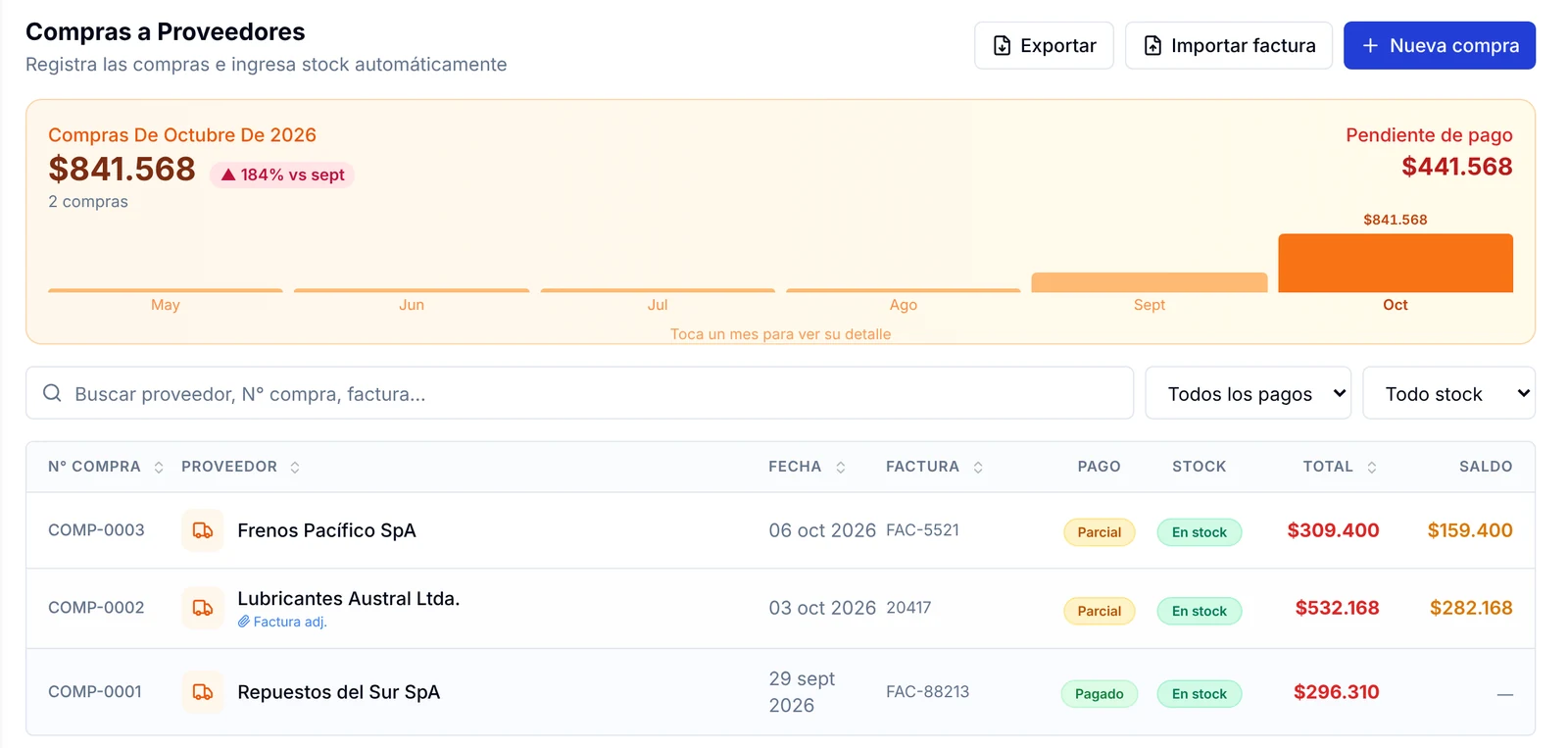This screenshot has width=1568, height=748.
Task: Click the truck icon for Lubricantes Austral Ltda.
Action: [203, 608]
